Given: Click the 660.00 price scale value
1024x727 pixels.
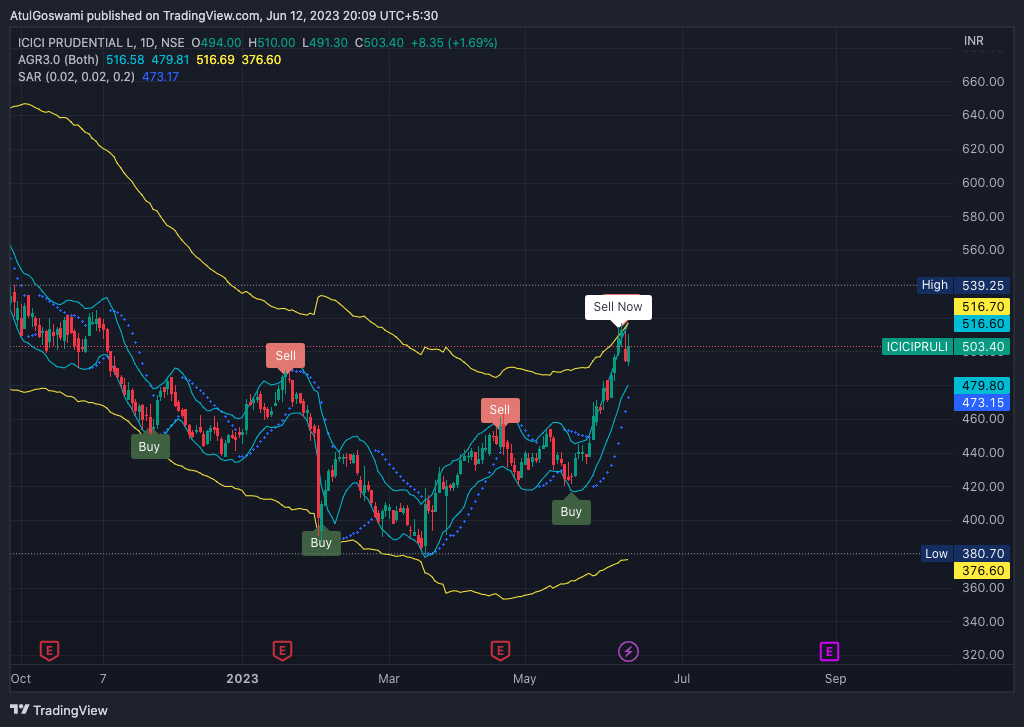Looking at the screenshot, I should click(983, 82).
